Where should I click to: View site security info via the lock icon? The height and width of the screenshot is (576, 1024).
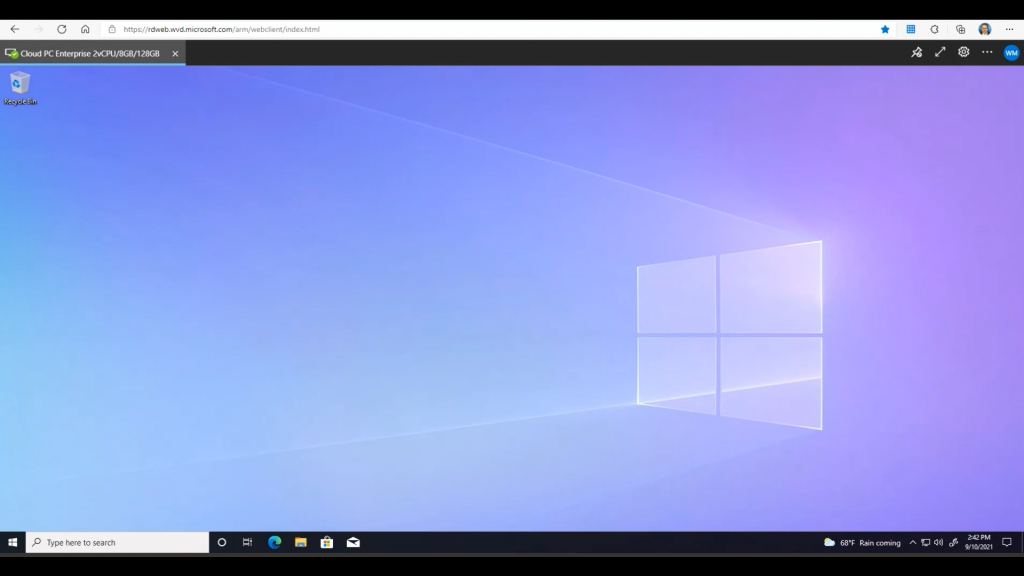point(112,29)
